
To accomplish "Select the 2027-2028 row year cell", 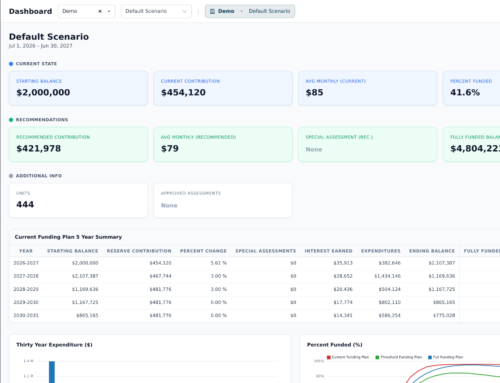I will click(26, 276).
